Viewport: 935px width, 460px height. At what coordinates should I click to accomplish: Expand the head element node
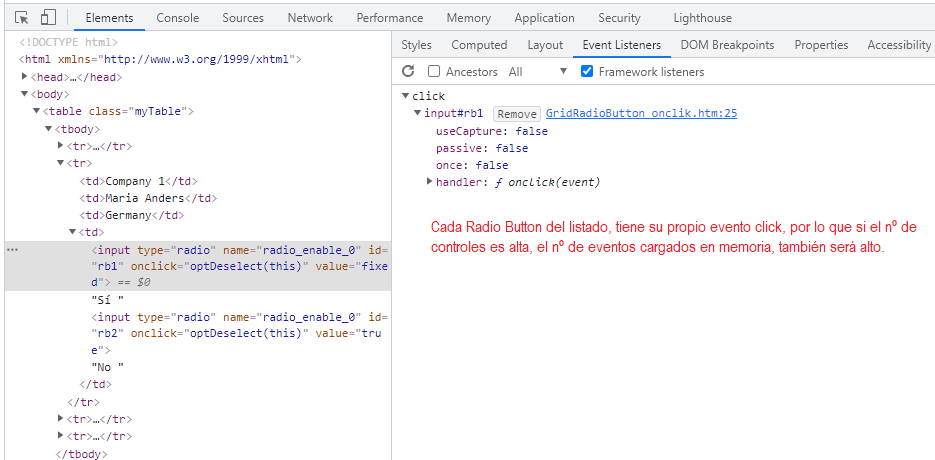(x=25, y=77)
